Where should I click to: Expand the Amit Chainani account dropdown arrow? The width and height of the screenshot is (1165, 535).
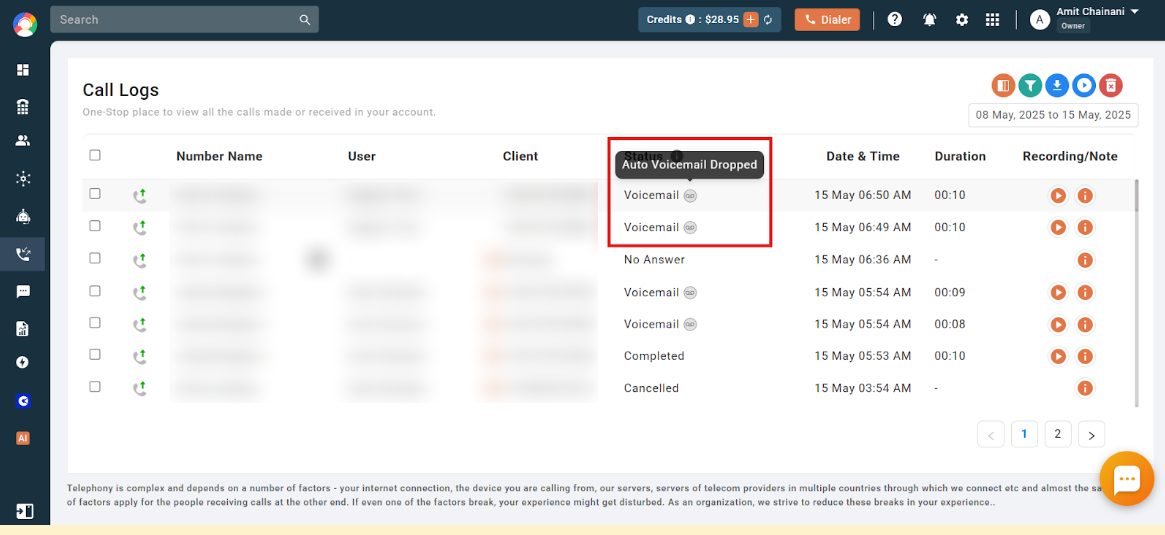[x=1134, y=12]
